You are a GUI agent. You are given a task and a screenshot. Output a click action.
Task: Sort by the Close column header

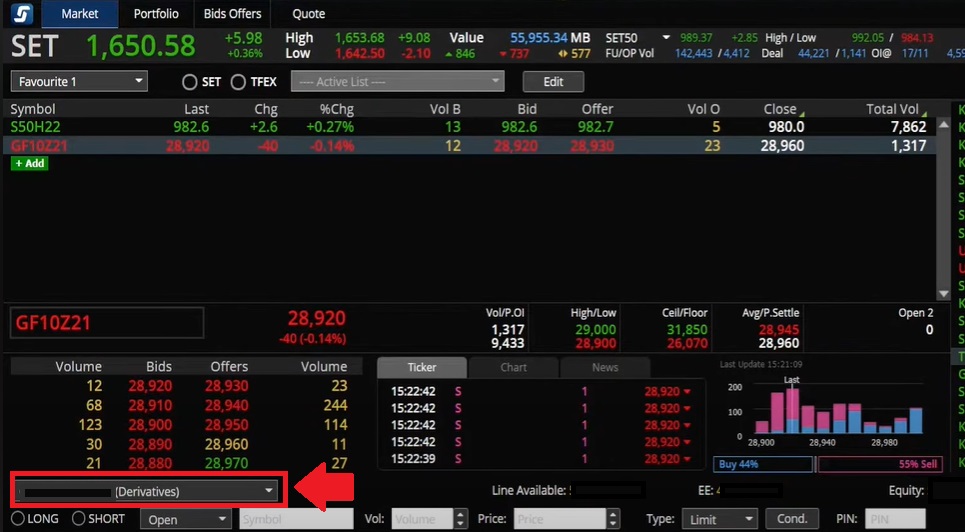pyautogui.click(x=780, y=109)
